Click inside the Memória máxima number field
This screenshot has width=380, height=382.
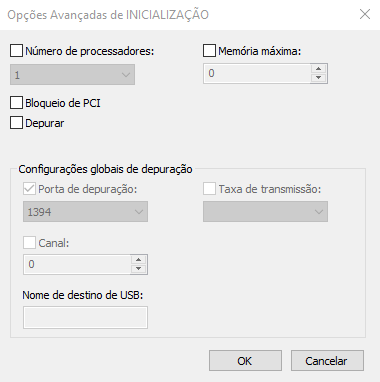(x=257, y=73)
